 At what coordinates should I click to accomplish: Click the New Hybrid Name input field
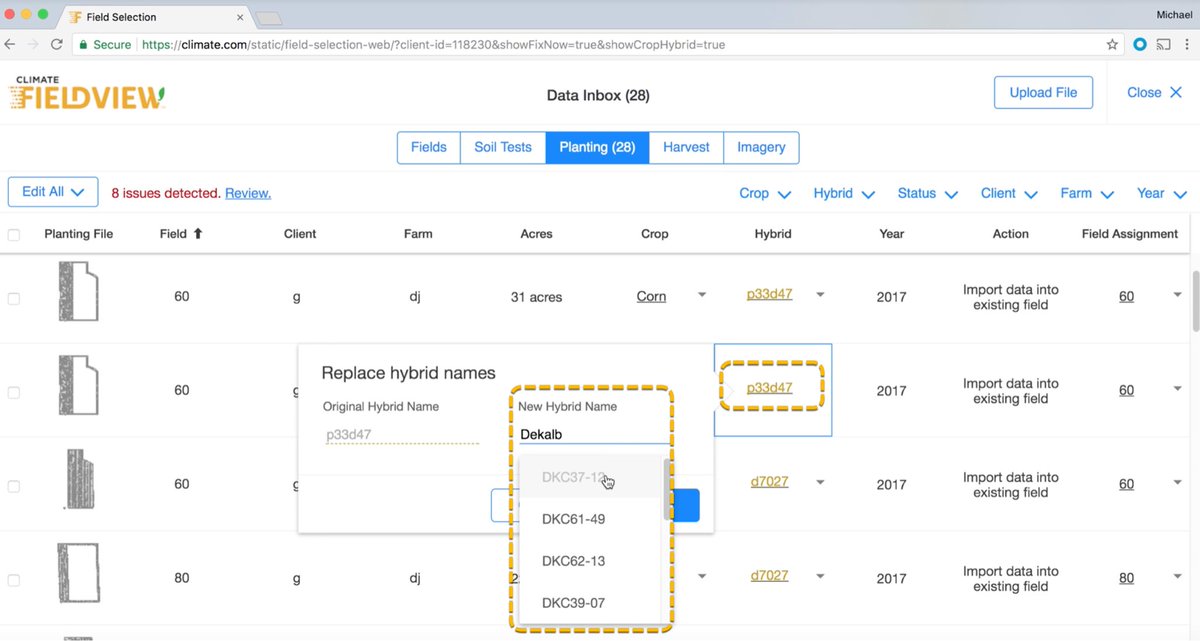point(594,434)
